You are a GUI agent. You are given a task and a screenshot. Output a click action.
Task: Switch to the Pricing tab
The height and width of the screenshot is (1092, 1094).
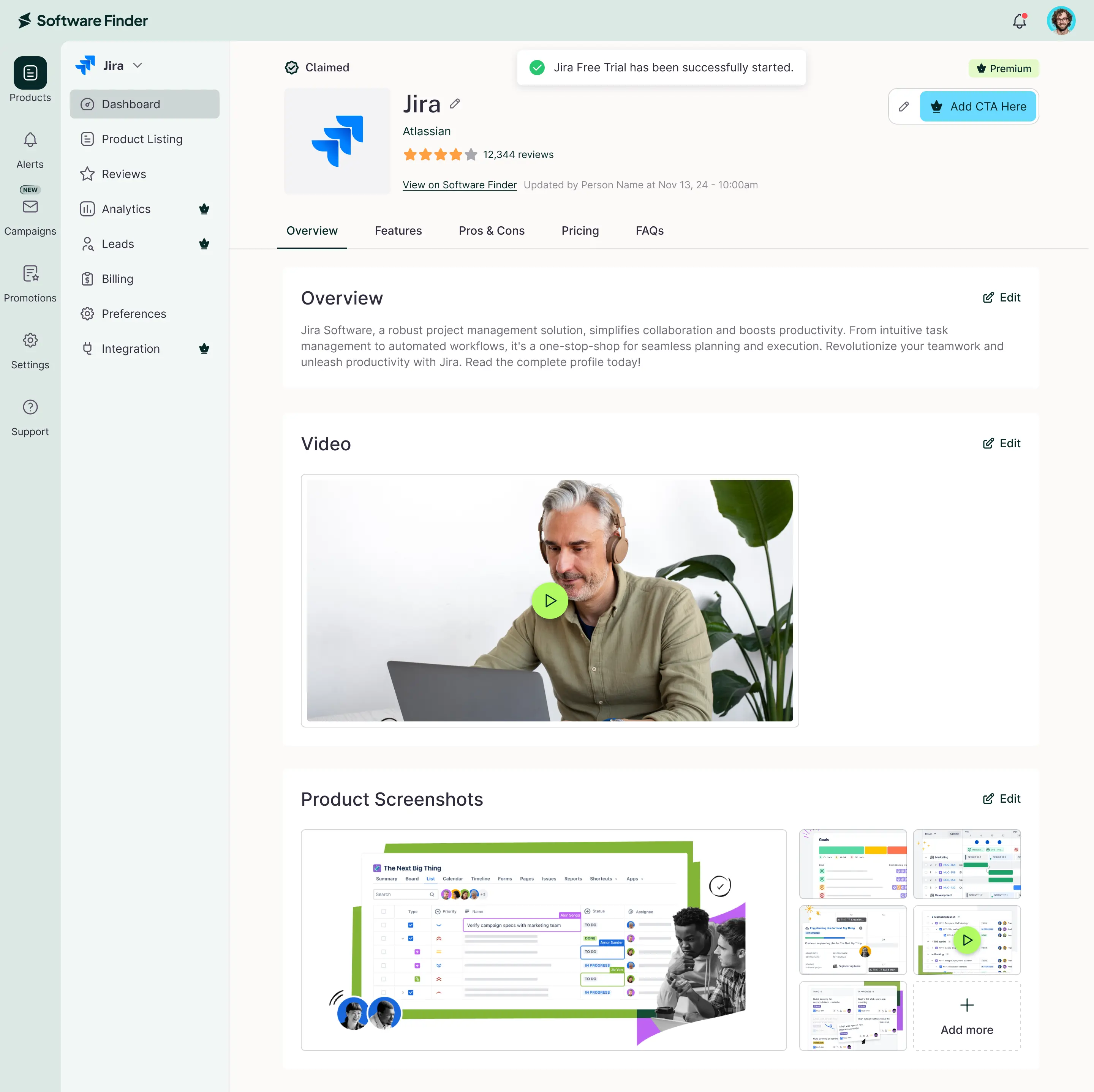(x=580, y=231)
